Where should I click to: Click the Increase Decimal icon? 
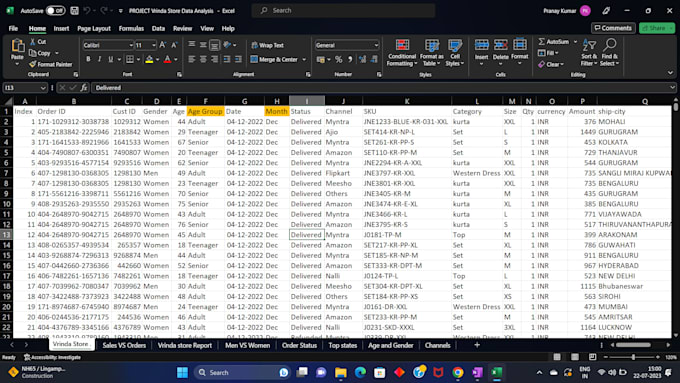(362, 59)
